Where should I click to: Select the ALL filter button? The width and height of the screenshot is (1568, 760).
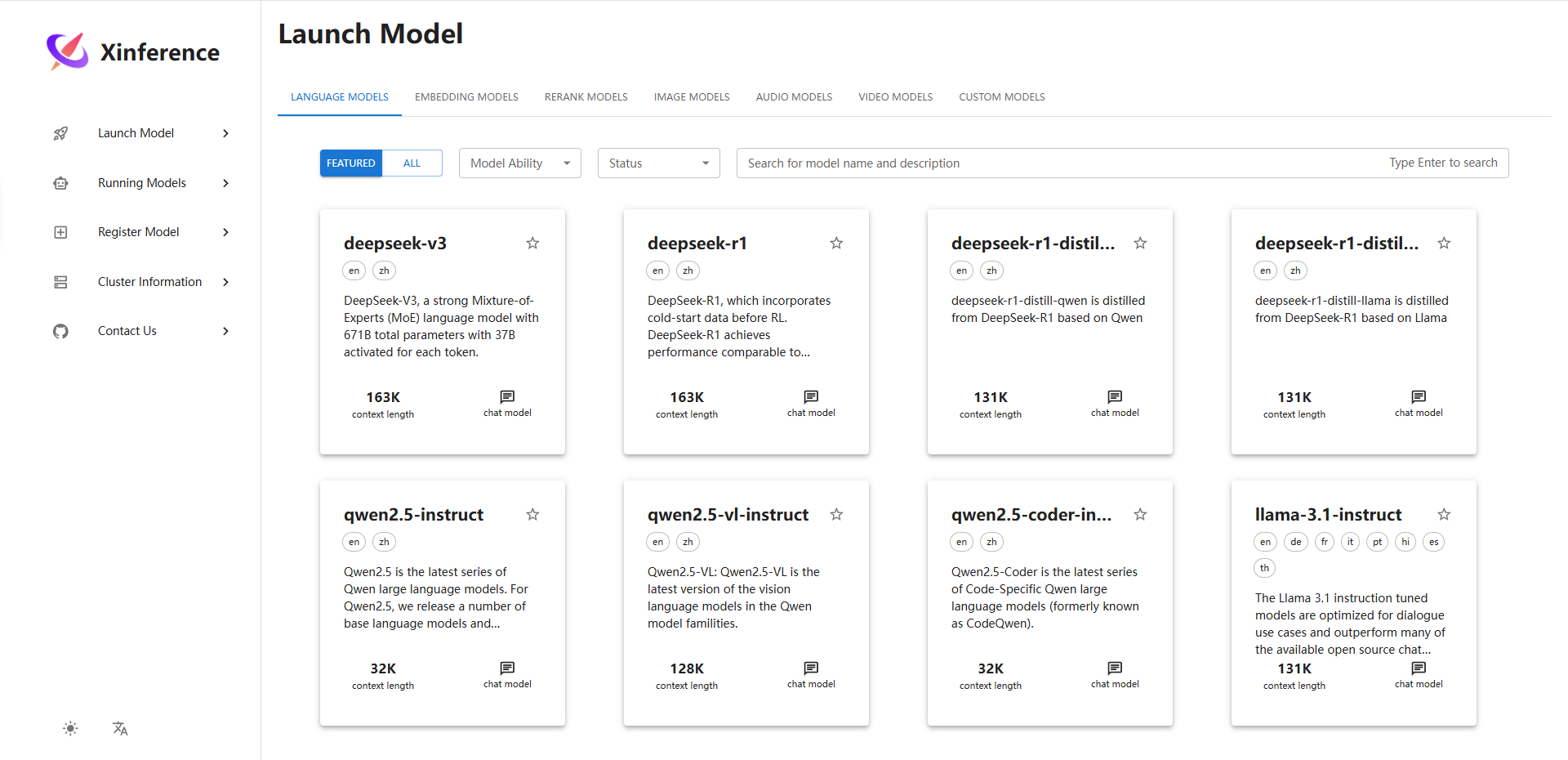[412, 163]
